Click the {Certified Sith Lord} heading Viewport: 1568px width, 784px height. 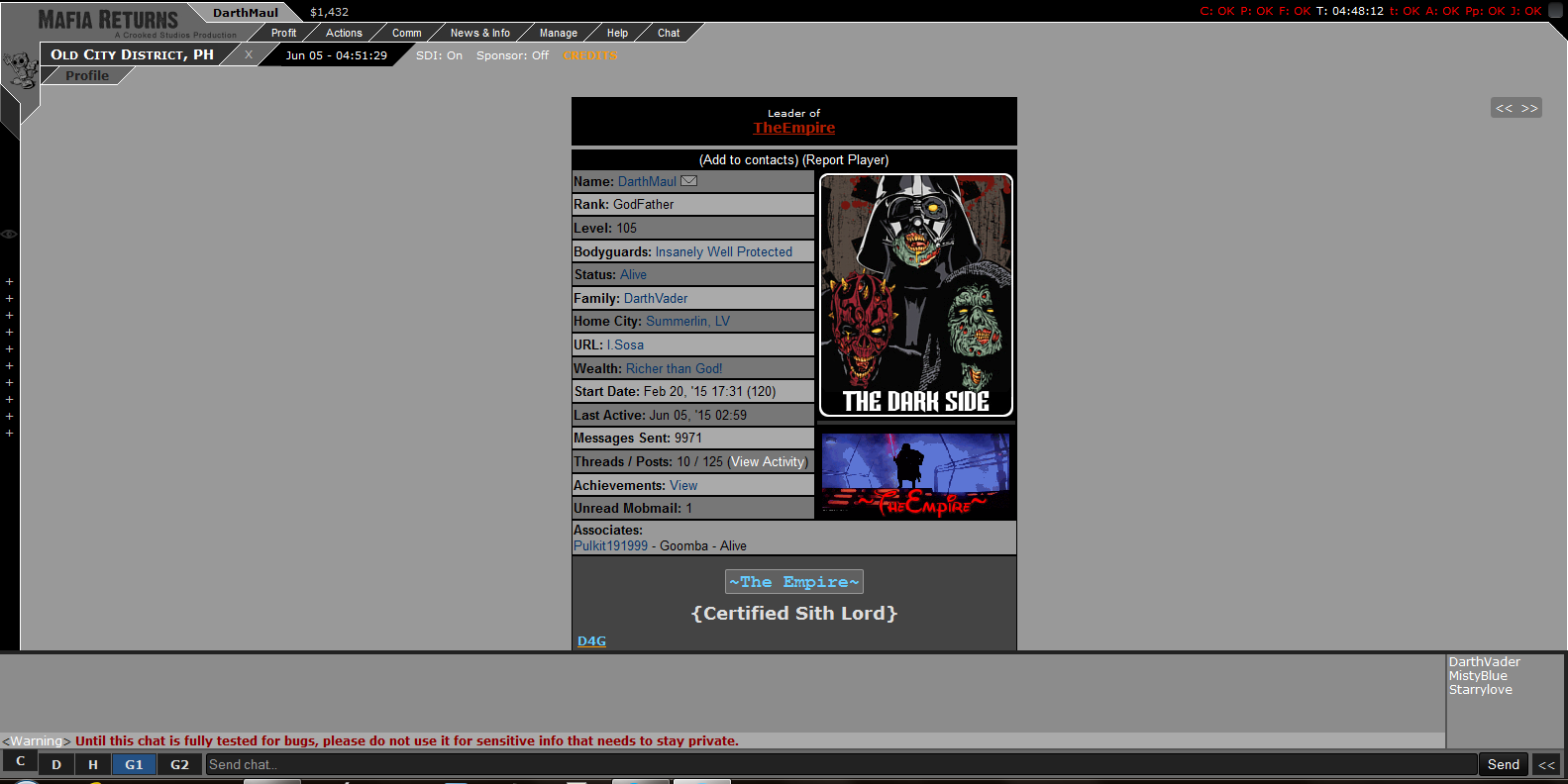pos(794,613)
